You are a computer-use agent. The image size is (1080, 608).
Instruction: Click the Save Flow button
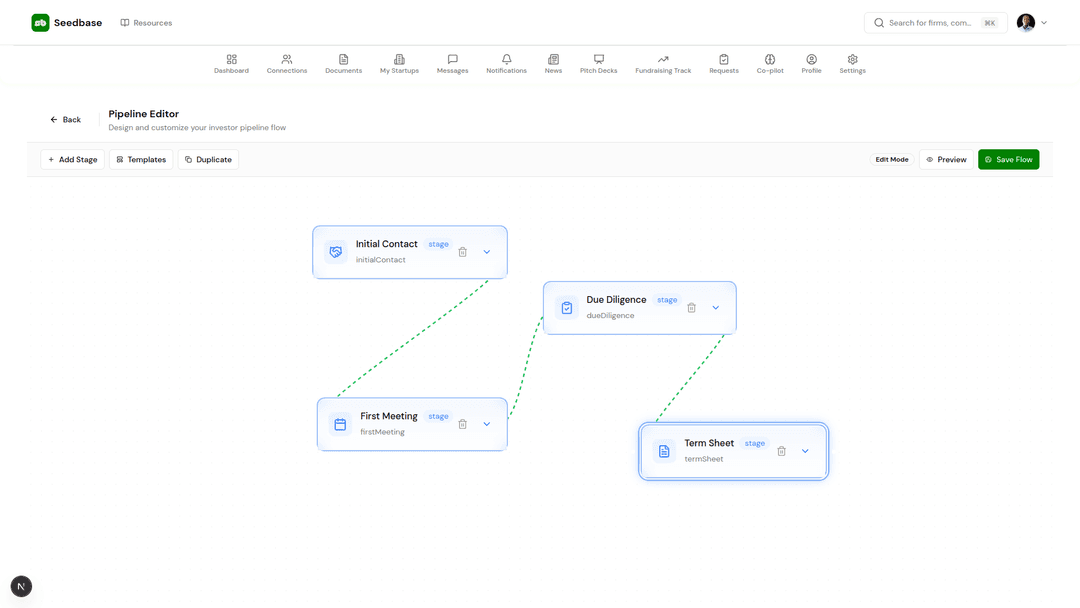pos(1008,159)
